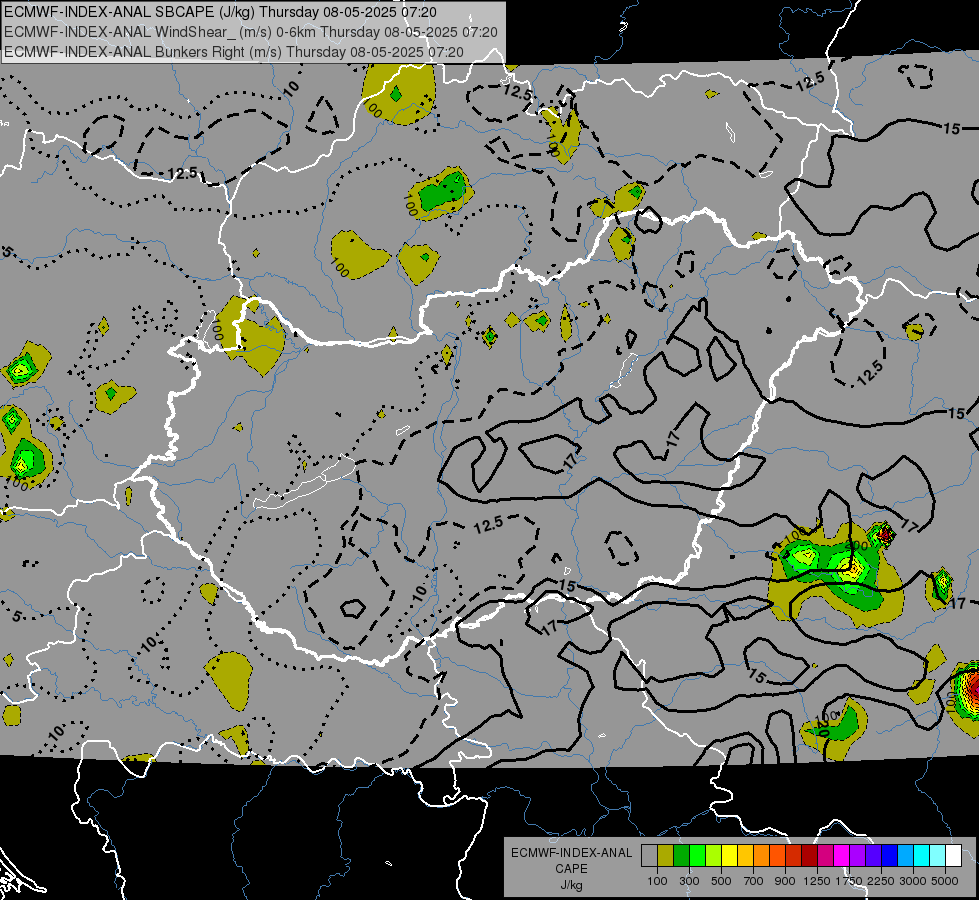Click the lime yellow-green legend swatch
979x900 pixels.
pyautogui.click(x=714, y=856)
